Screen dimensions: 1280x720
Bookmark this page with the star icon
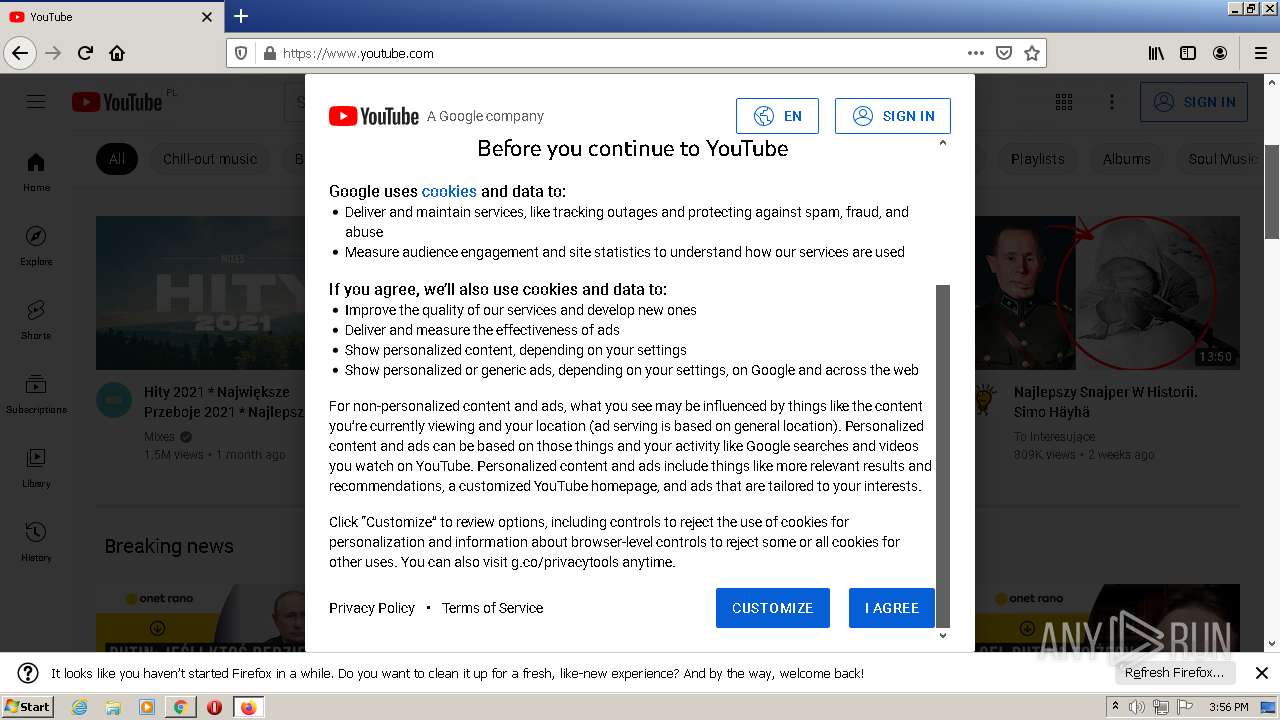(x=1032, y=53)
